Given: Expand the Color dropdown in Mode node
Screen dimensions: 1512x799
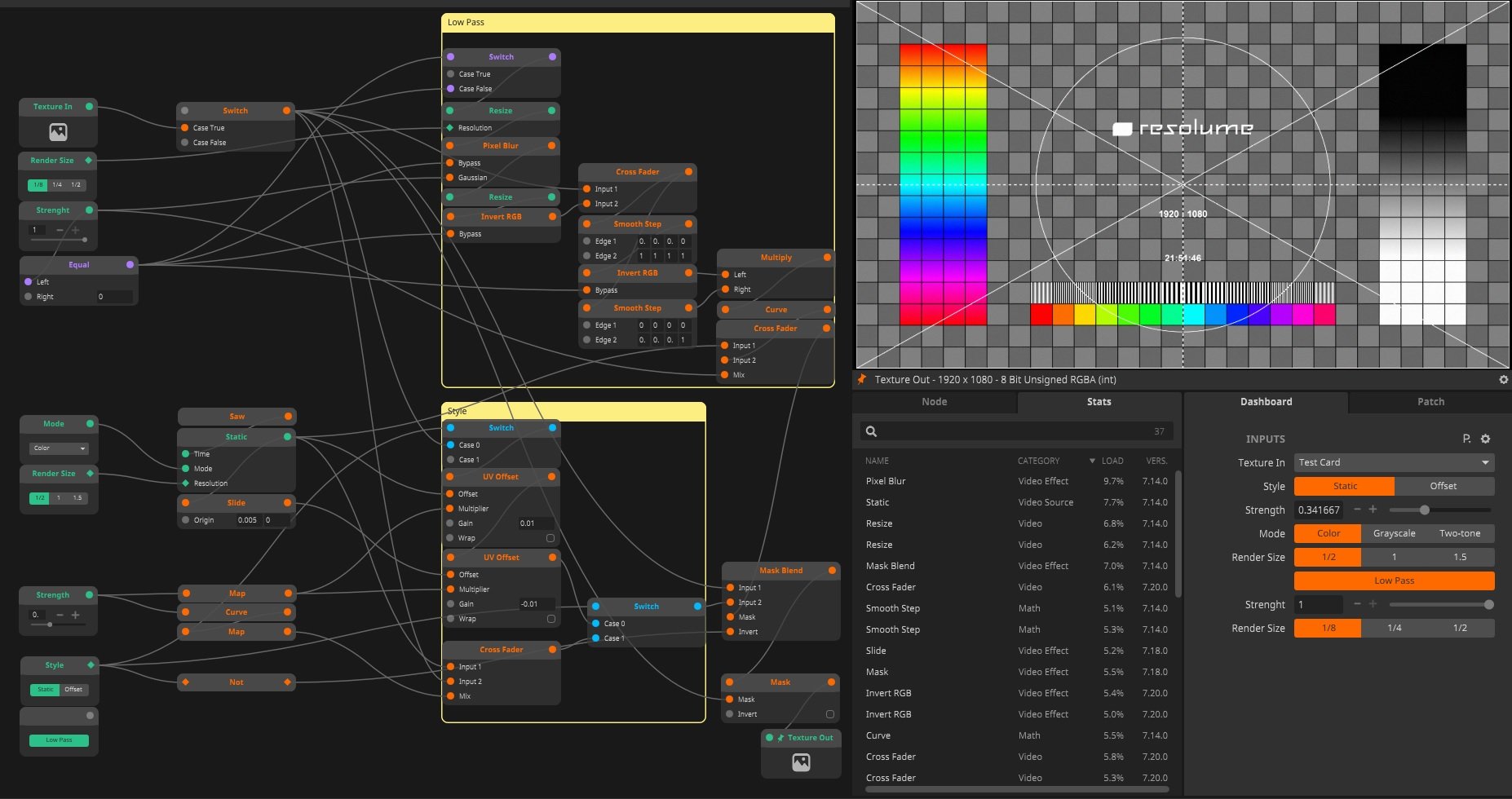Looking at the screenshot, I should (x=60, y=448).
